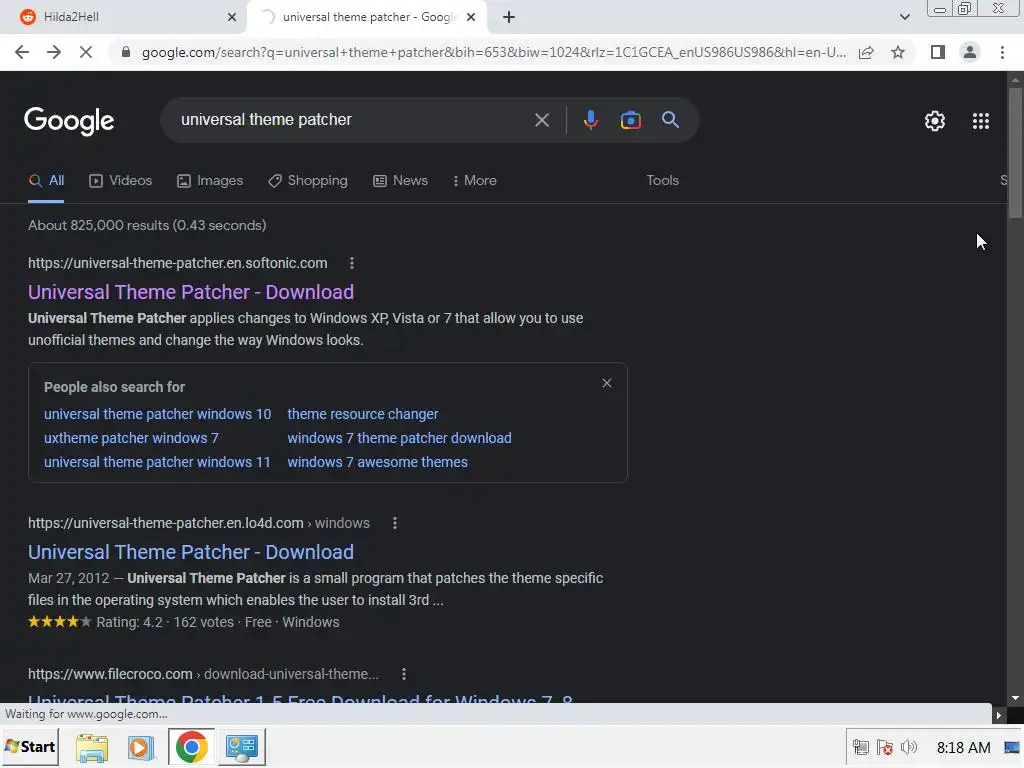Switch to the Images tab
This screenshot has height=768, width=1024.
pyautogui.click(x=210, y=181)
